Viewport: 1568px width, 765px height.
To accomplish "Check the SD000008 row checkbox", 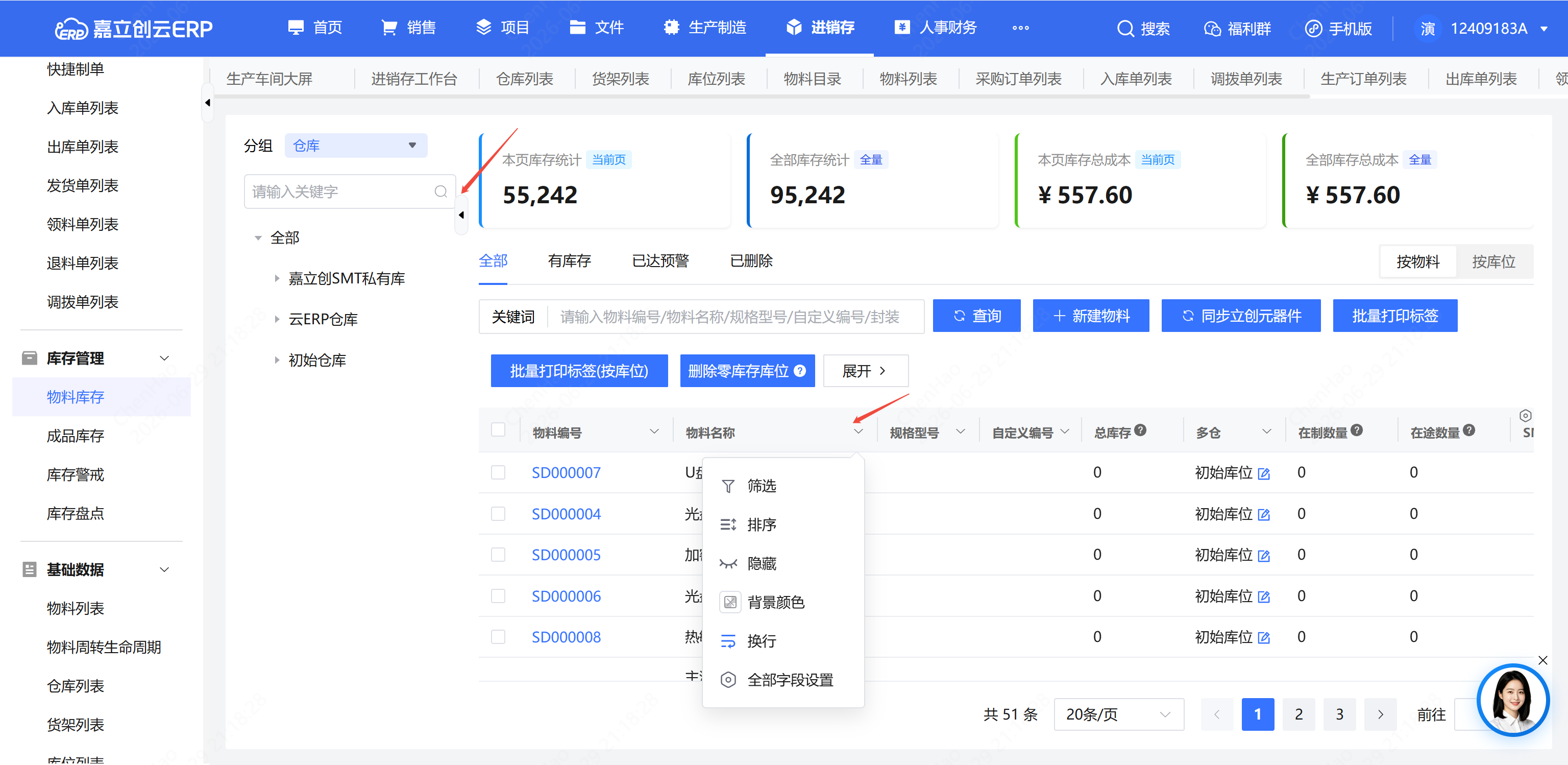I will pos(498,637).
